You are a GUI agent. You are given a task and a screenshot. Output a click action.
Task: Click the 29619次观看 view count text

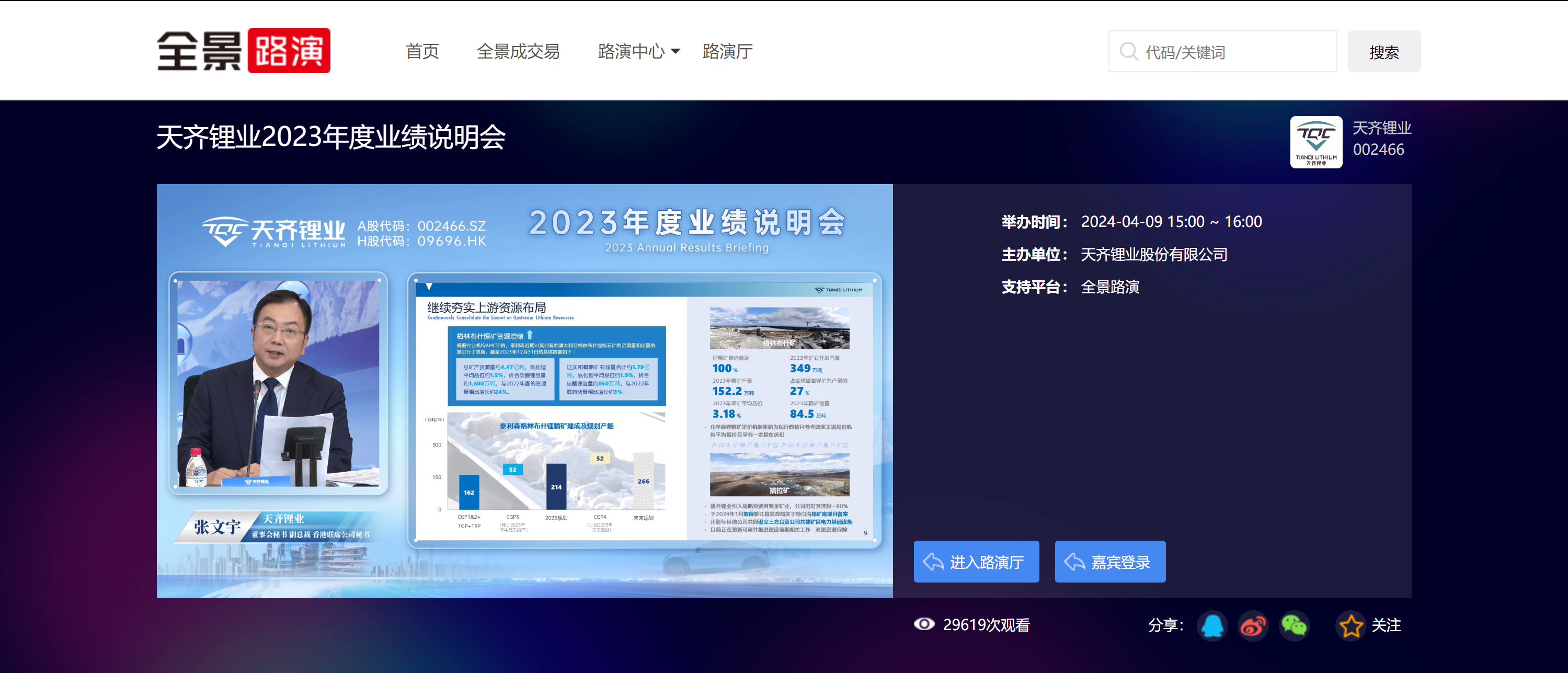click(x=986, y=625)
